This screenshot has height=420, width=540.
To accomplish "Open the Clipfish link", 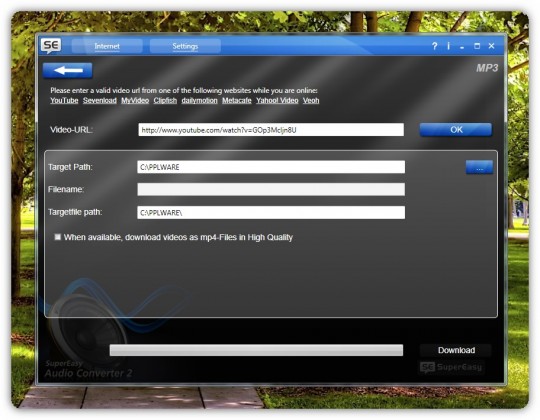I will 165,101.
